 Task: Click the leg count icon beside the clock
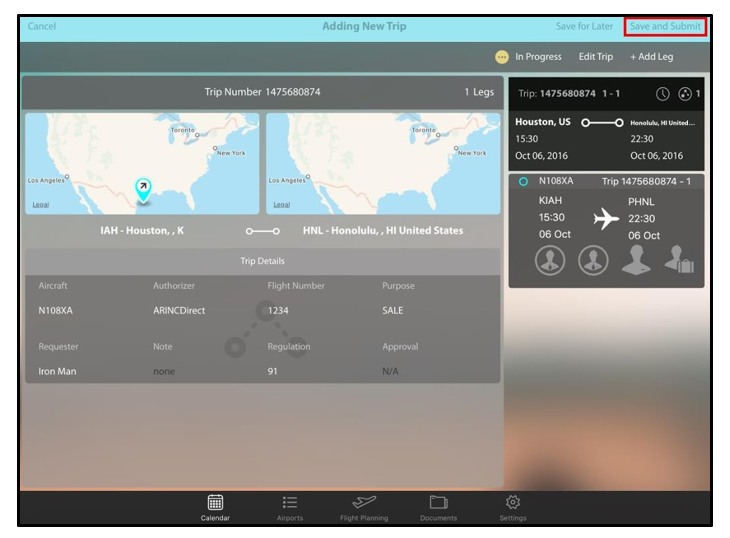click(x=685, y=94)
